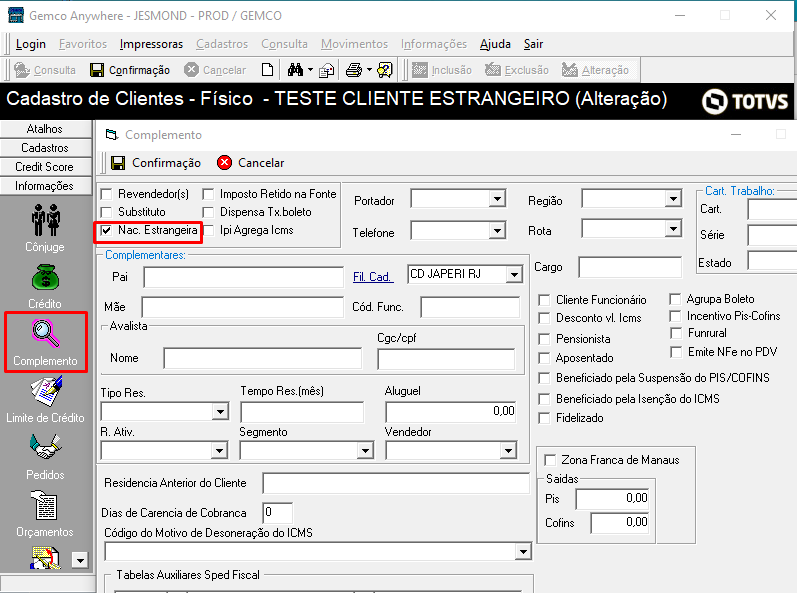This screenshot has width=797, height=593.
Task: Click the Residencia Anterior do Cliente field
Action: [396, 483]
